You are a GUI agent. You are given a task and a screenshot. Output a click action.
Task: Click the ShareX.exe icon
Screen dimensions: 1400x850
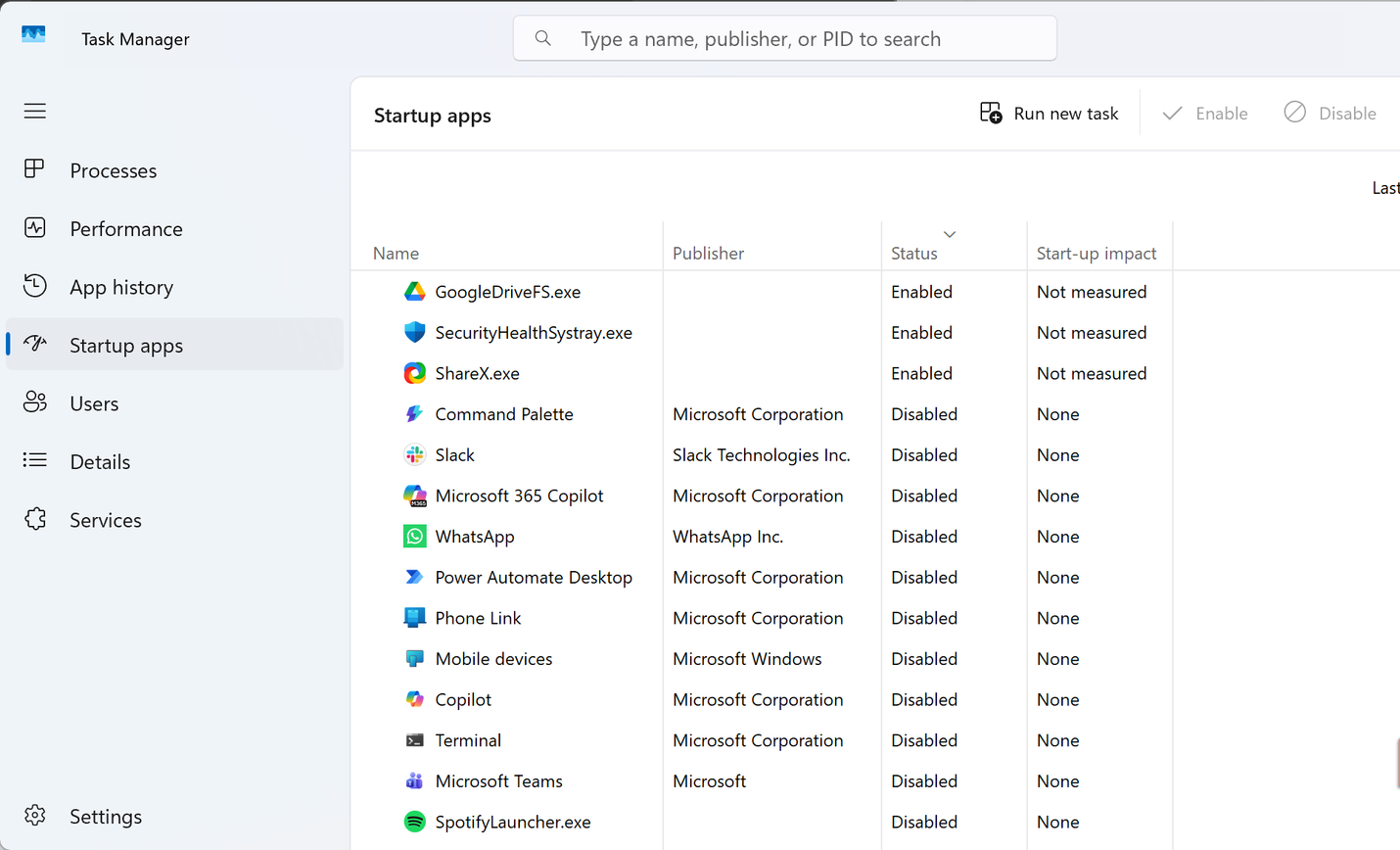tap(415, 373)
